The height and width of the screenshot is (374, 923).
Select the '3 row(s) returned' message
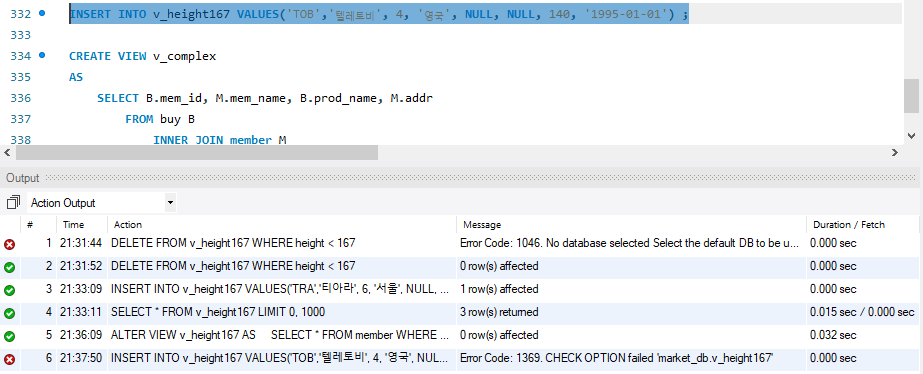tap(499, 312)
